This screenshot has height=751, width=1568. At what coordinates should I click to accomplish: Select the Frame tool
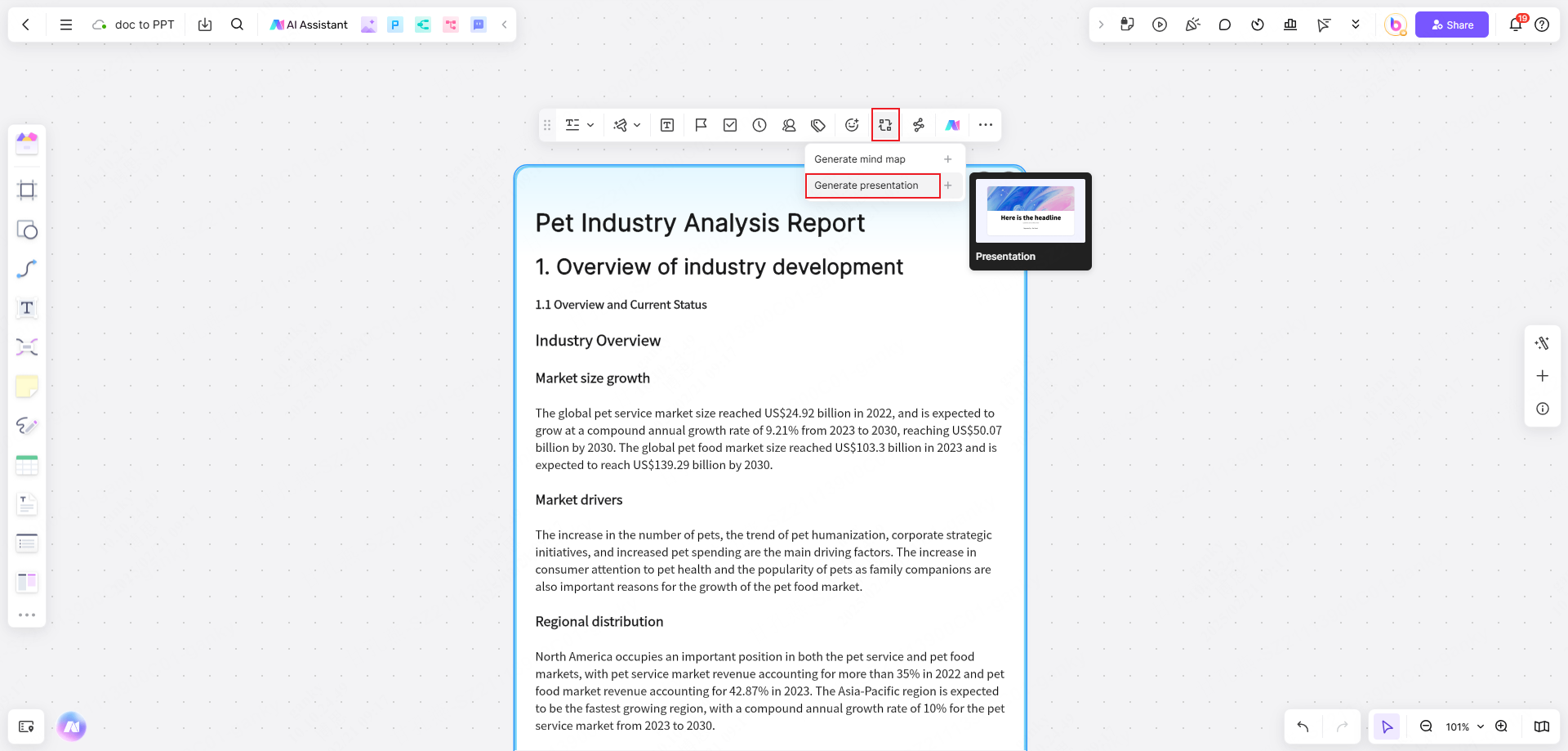tap(27, 190)
